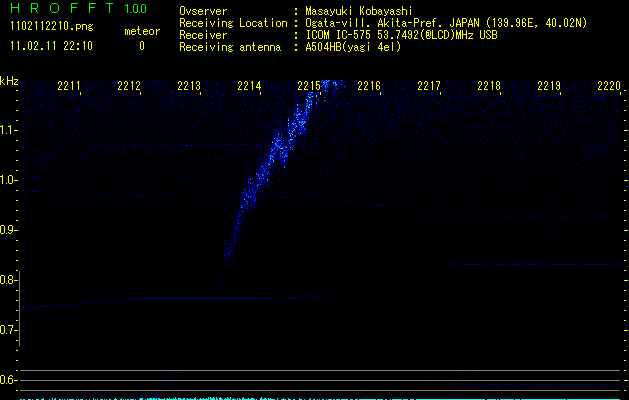Click the meteor count value 0

pyautogui.click(x=142, y=46)
